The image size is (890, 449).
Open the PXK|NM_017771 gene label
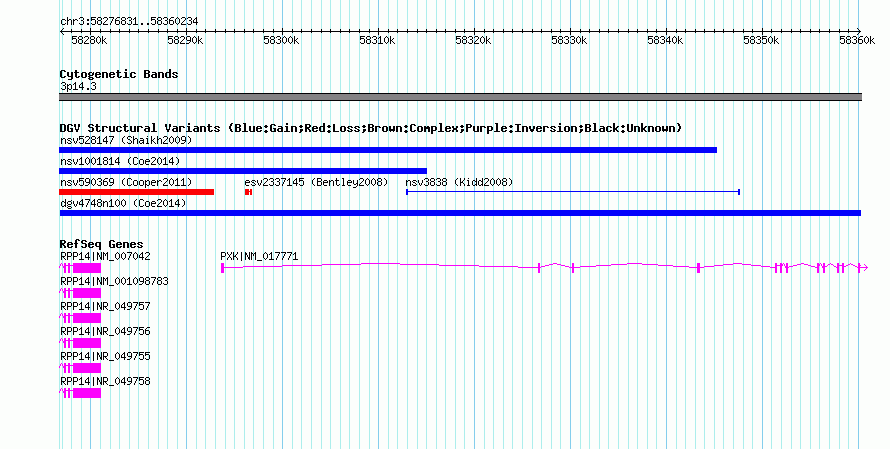pos(259,257)
